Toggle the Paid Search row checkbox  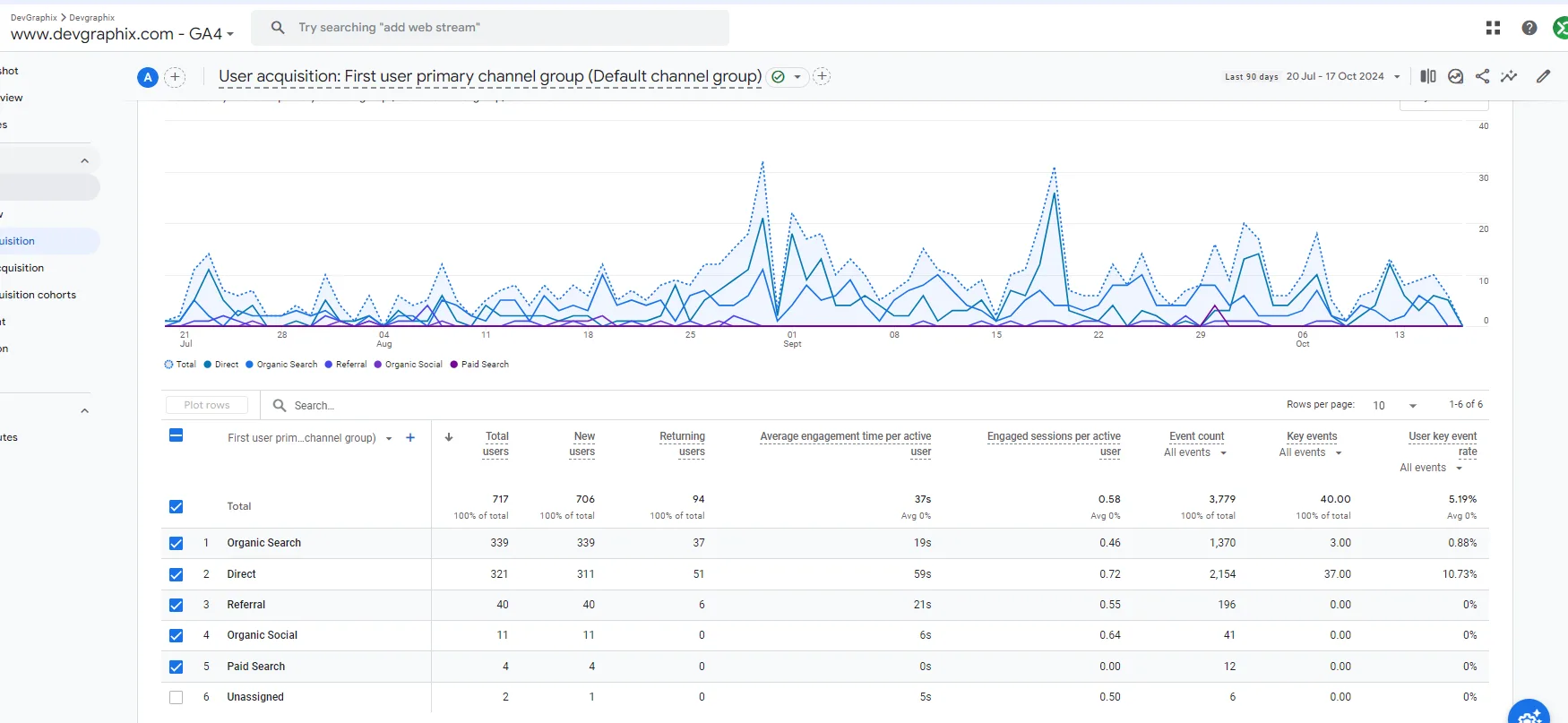[177, 667]
